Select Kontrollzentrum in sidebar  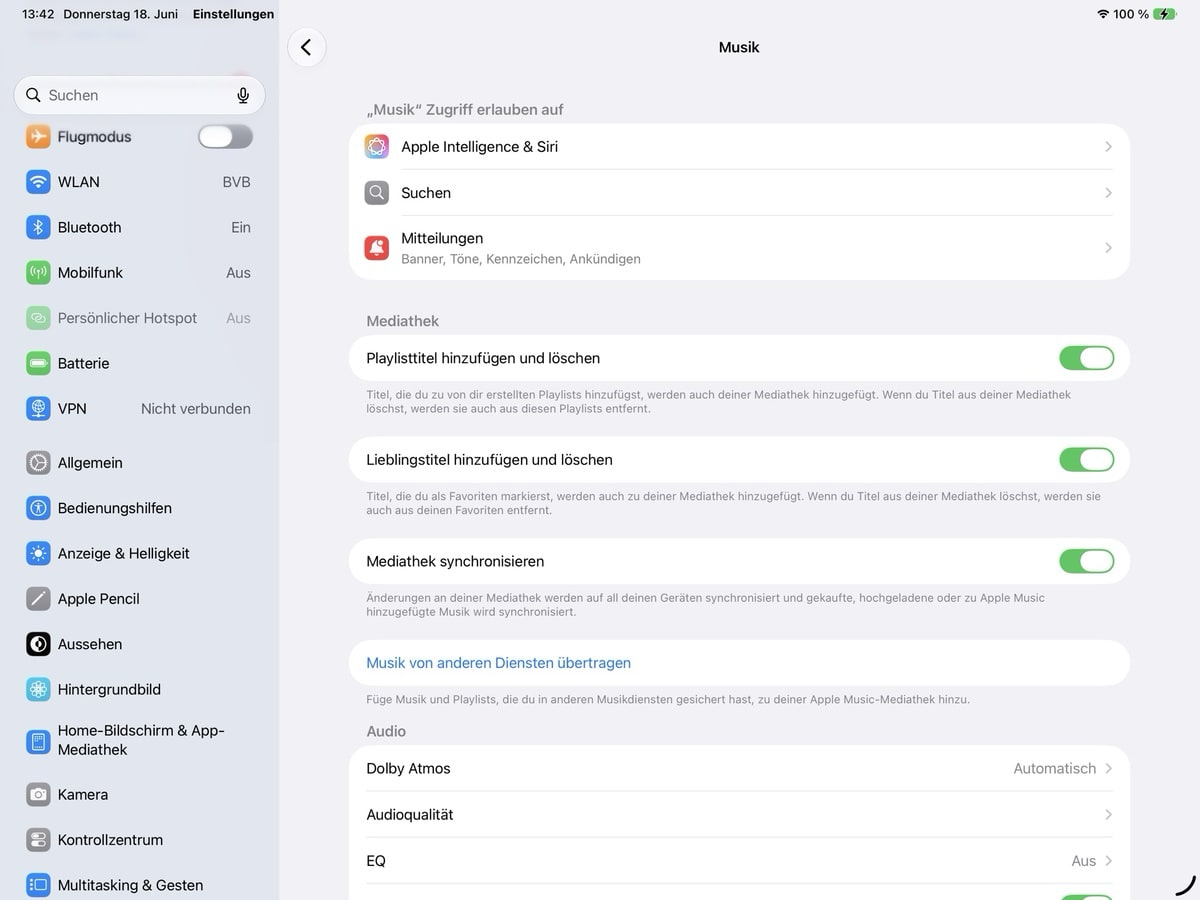[x=139, y=840]
